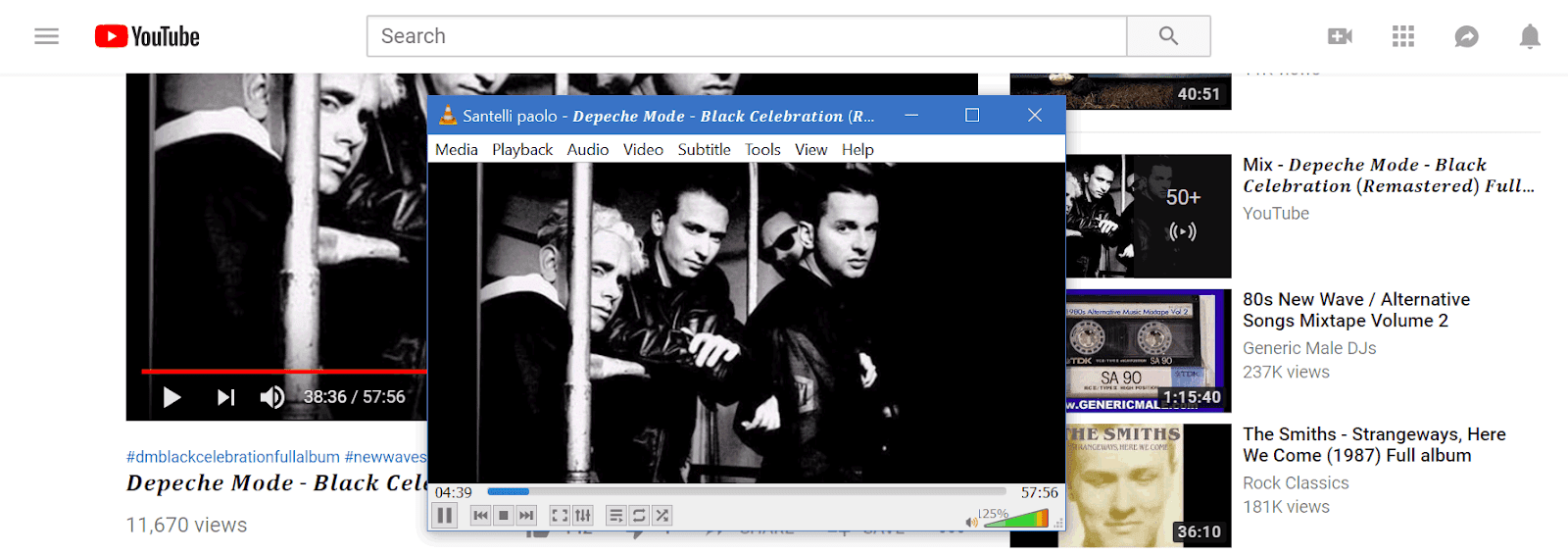Open 80s New Wave / Alternative Songs title
Image resolution: width=1568 pixels, height=555 pixels.
click(1356, 310)
